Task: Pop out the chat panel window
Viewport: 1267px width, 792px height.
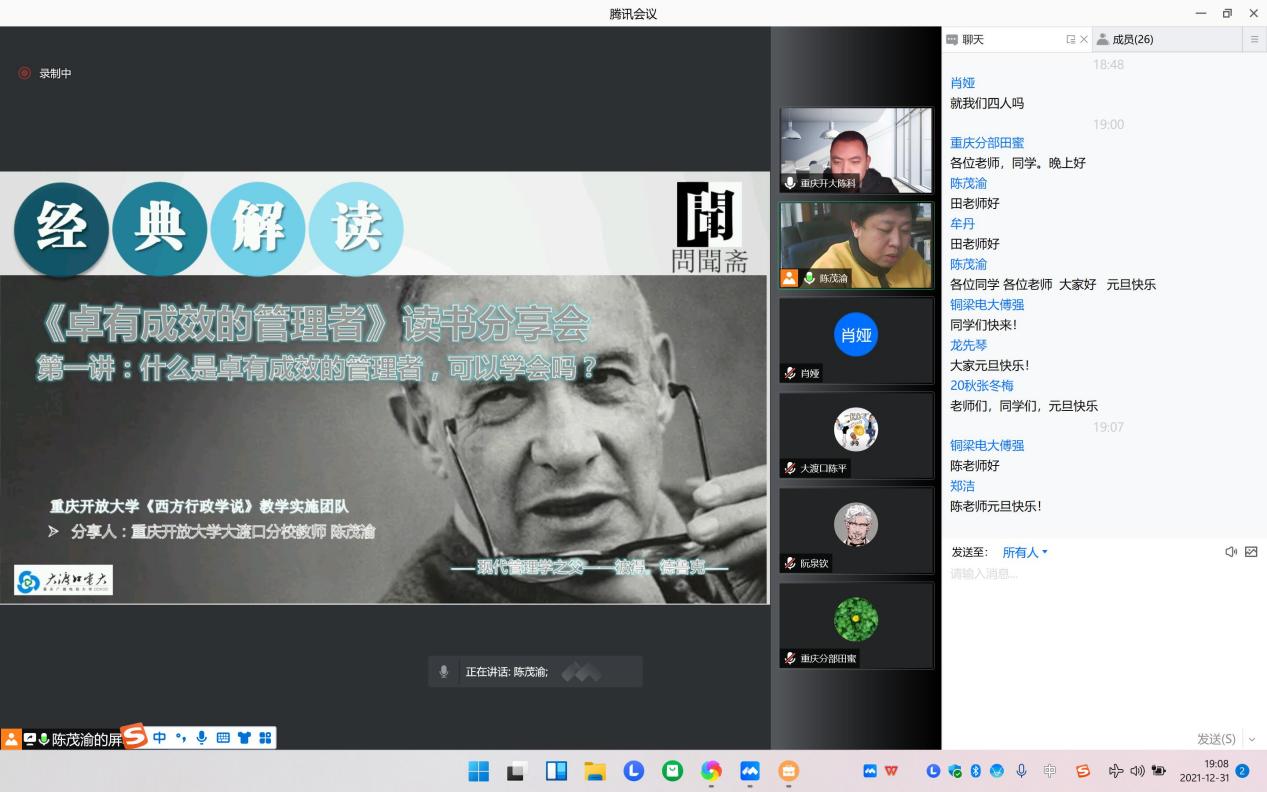Action: (x=1071, y=40)
